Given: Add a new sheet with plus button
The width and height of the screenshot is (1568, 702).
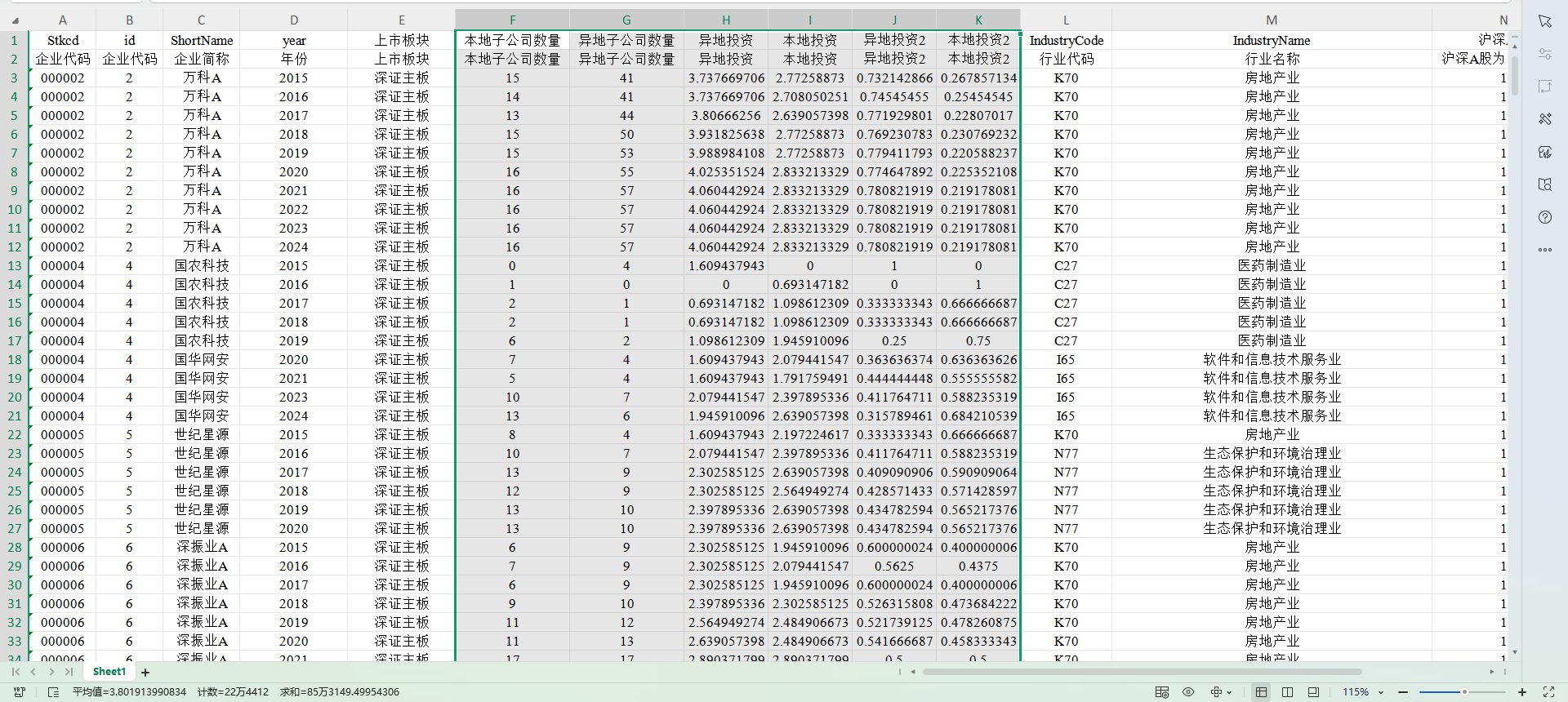Looking at the screenshot, I should click(145, 673).
